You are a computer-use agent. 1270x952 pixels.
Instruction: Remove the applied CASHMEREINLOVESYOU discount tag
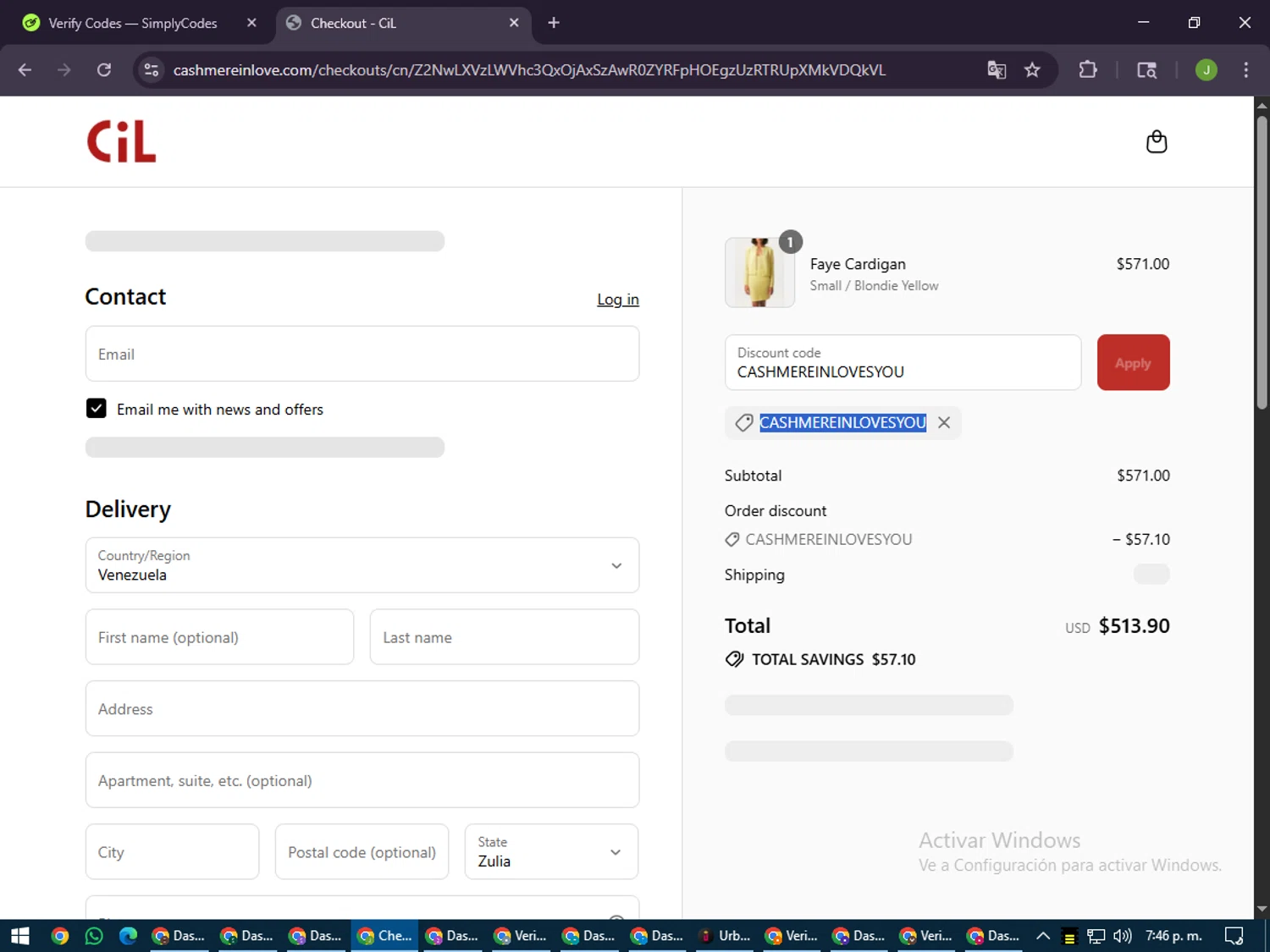944,422
